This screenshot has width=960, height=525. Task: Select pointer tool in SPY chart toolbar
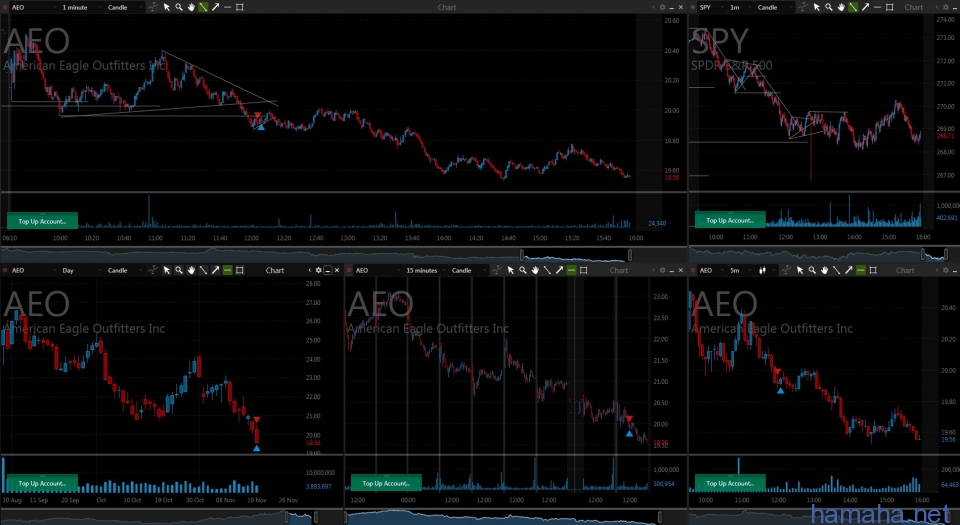(x=817, y=7)
